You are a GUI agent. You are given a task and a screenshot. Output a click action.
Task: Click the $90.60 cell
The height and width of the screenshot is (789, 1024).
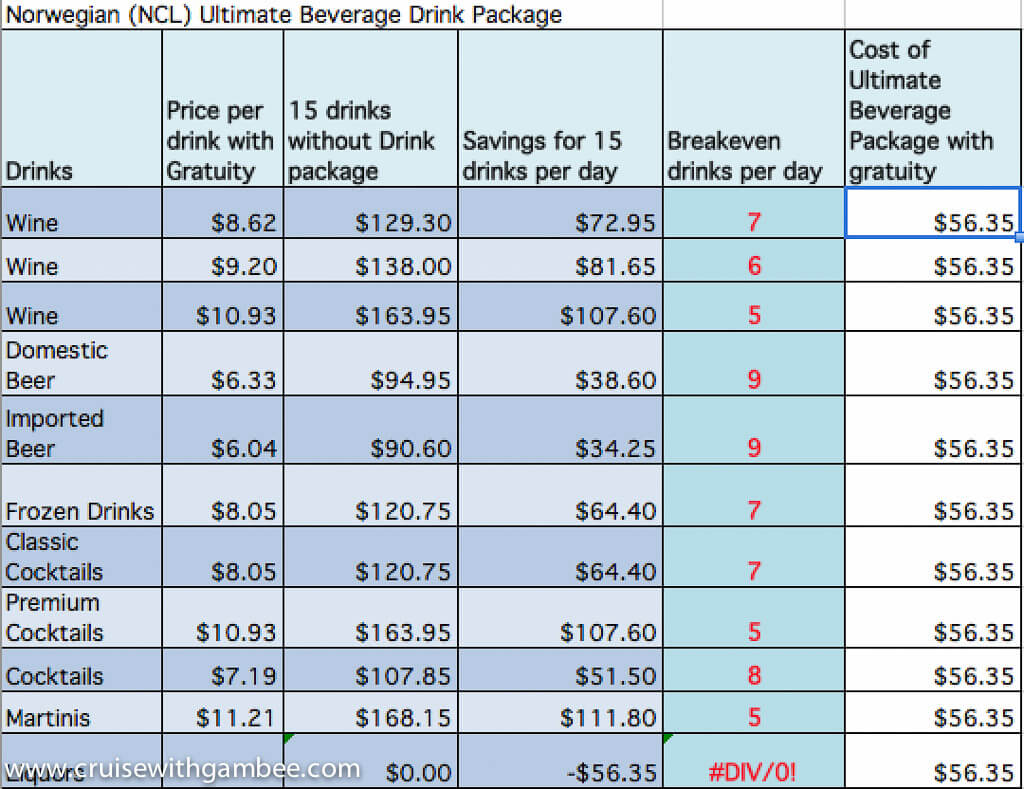tap(371, 430)
